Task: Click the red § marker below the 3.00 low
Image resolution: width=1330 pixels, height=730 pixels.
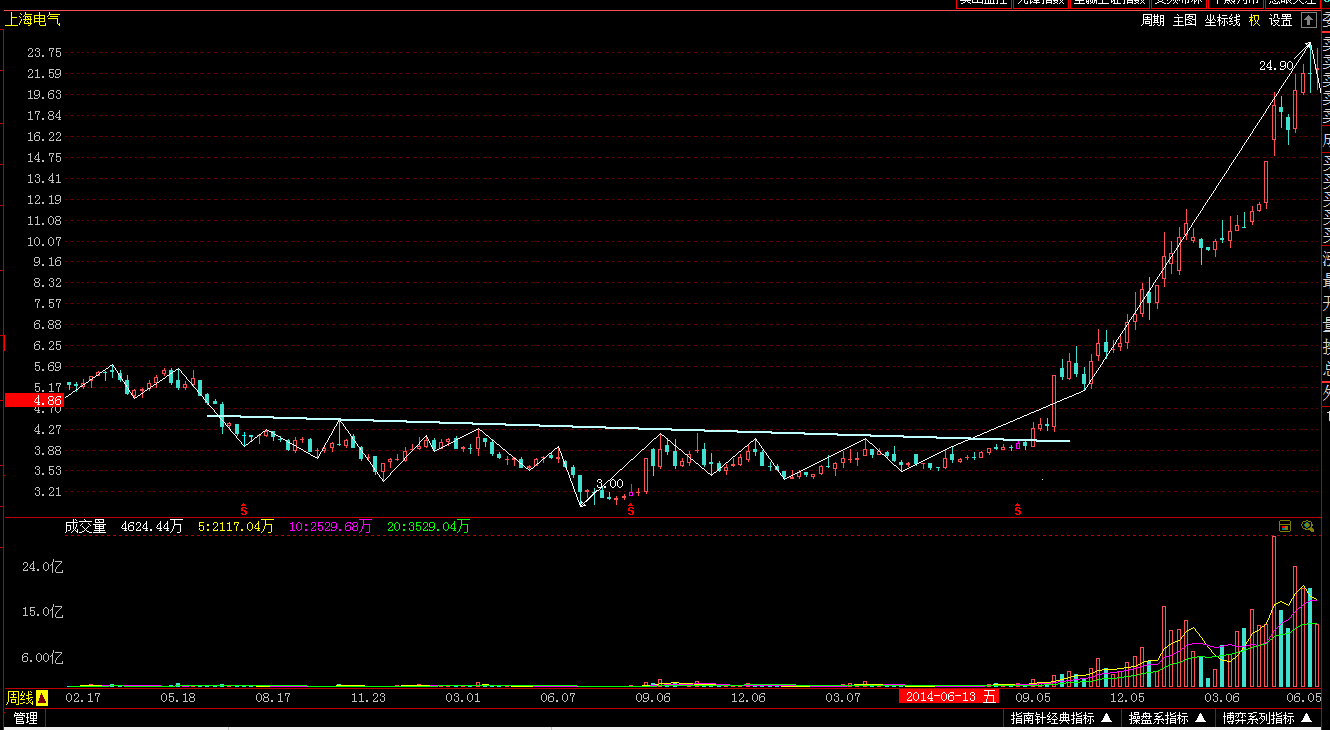Action: tap(630, 510)
